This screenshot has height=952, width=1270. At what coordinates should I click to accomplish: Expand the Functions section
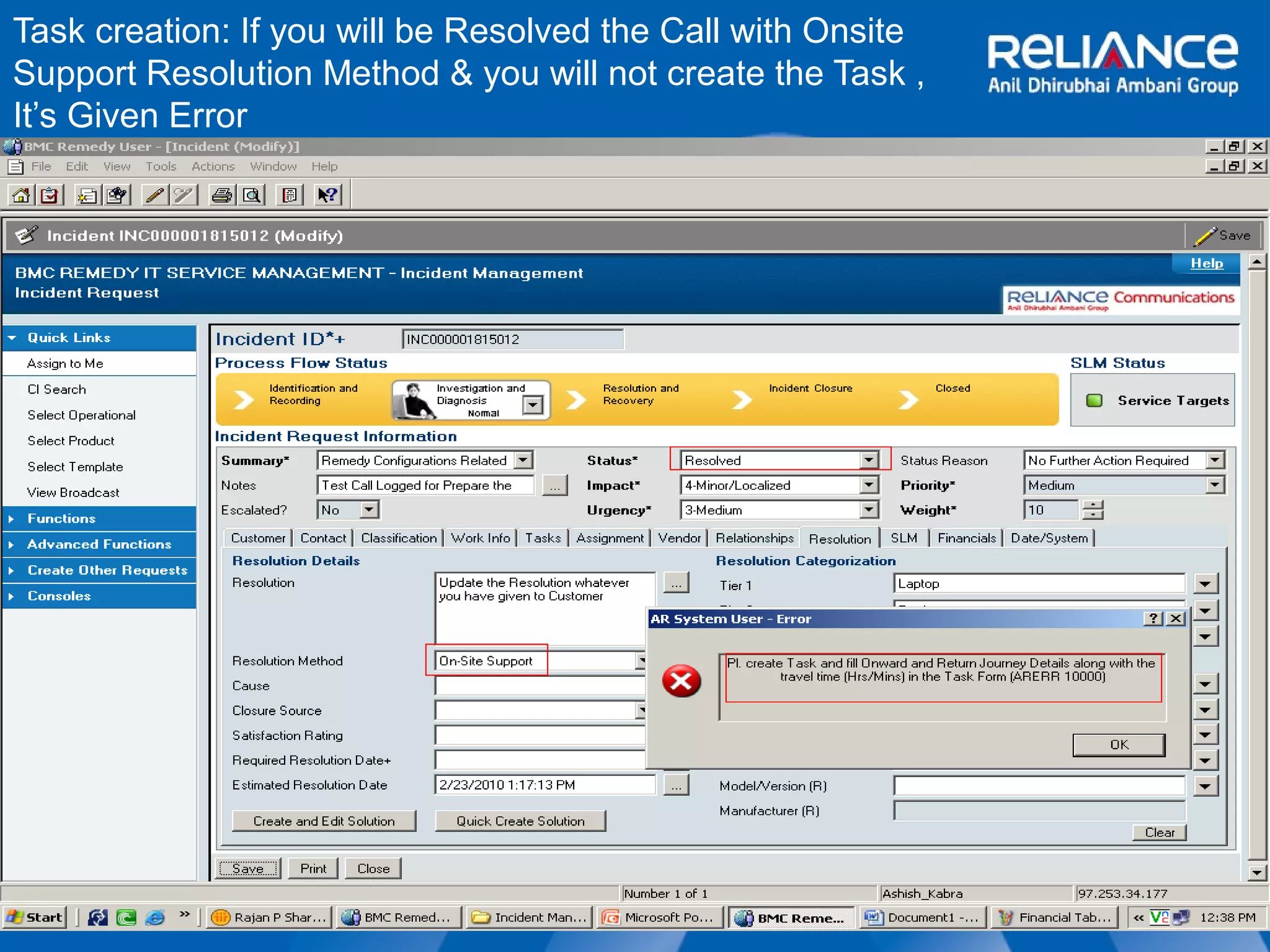(x=11, y=519)
